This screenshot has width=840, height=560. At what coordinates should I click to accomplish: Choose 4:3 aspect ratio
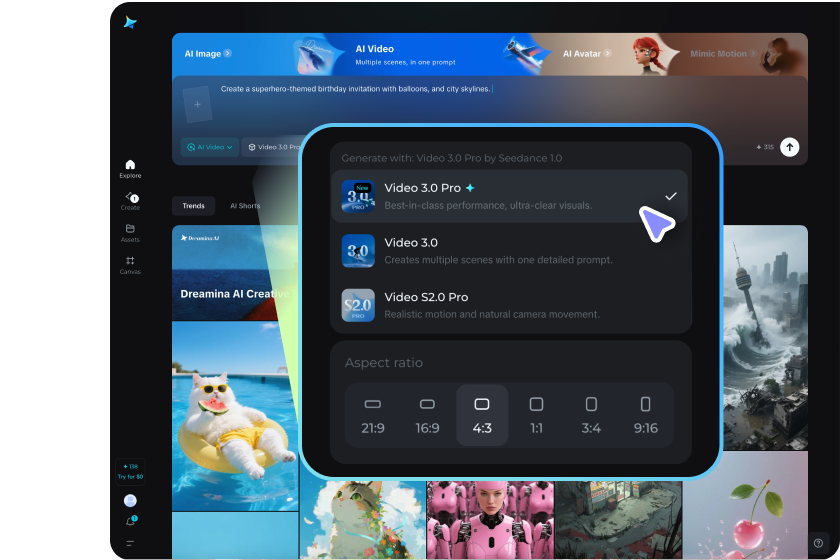pos(482,415)
